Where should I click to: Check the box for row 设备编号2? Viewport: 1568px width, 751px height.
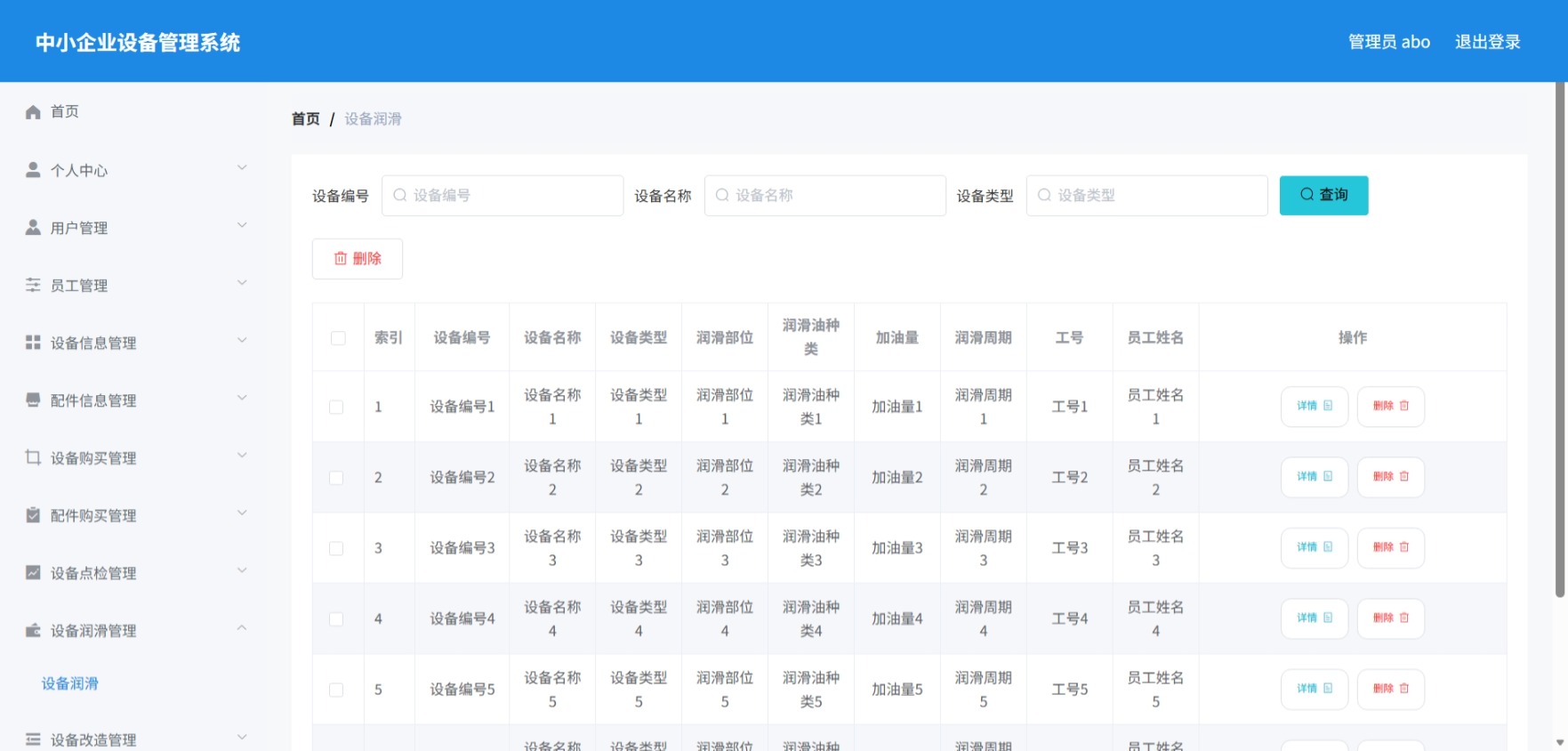(x=336, y=478)
